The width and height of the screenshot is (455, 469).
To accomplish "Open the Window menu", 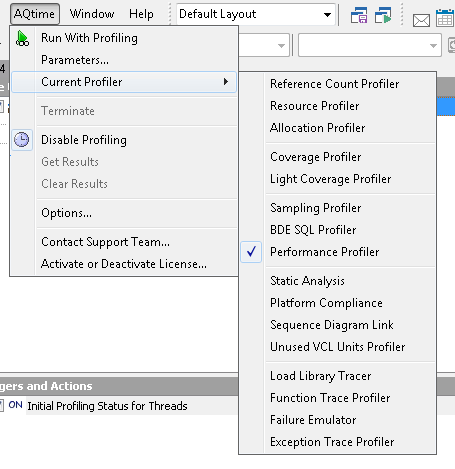I will point(92,14).
